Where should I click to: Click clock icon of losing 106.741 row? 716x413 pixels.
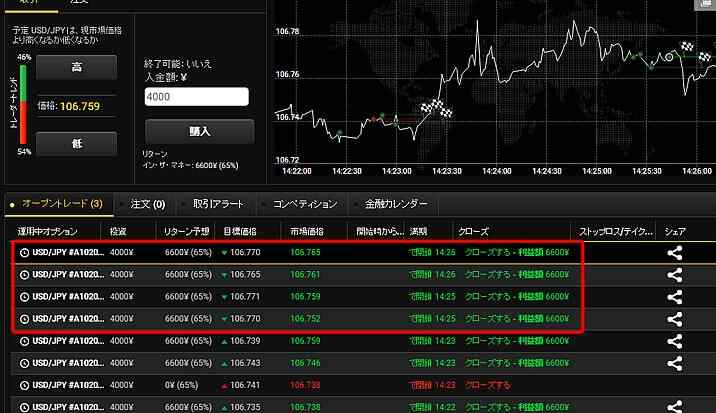[24, 386]
